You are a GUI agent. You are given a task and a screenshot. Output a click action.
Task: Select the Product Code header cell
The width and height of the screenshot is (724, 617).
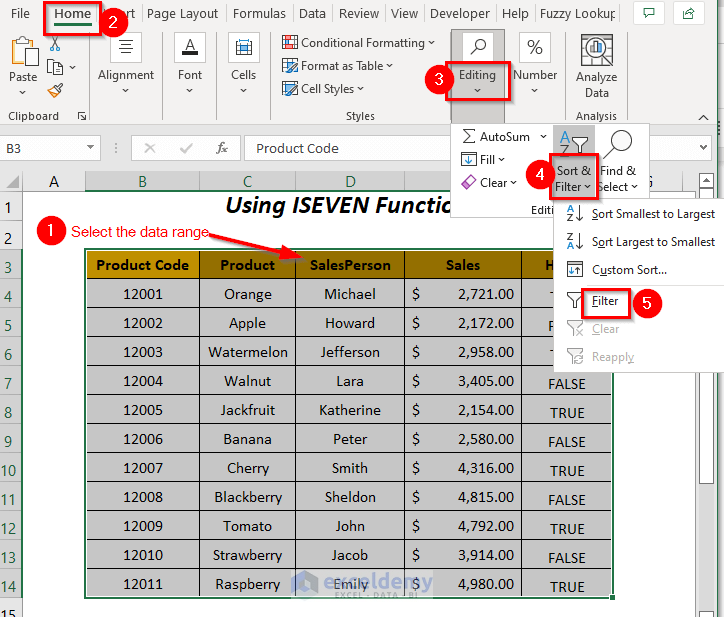[142, 265]
